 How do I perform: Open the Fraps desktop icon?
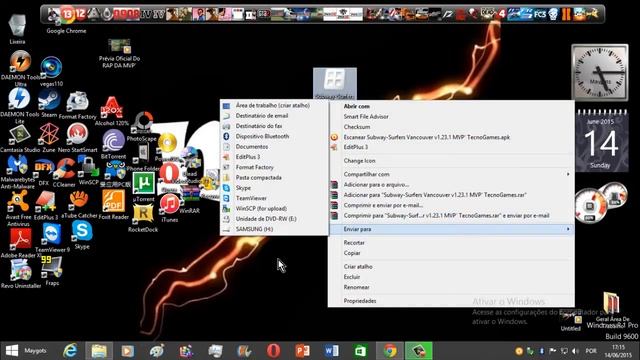click(x=52, y=271)
